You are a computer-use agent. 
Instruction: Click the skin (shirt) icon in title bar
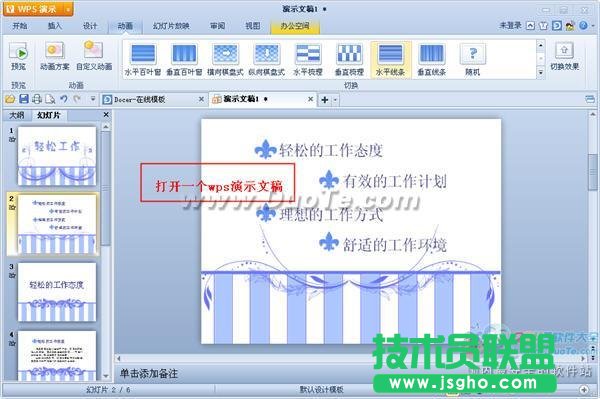click(x=543, y=26)
